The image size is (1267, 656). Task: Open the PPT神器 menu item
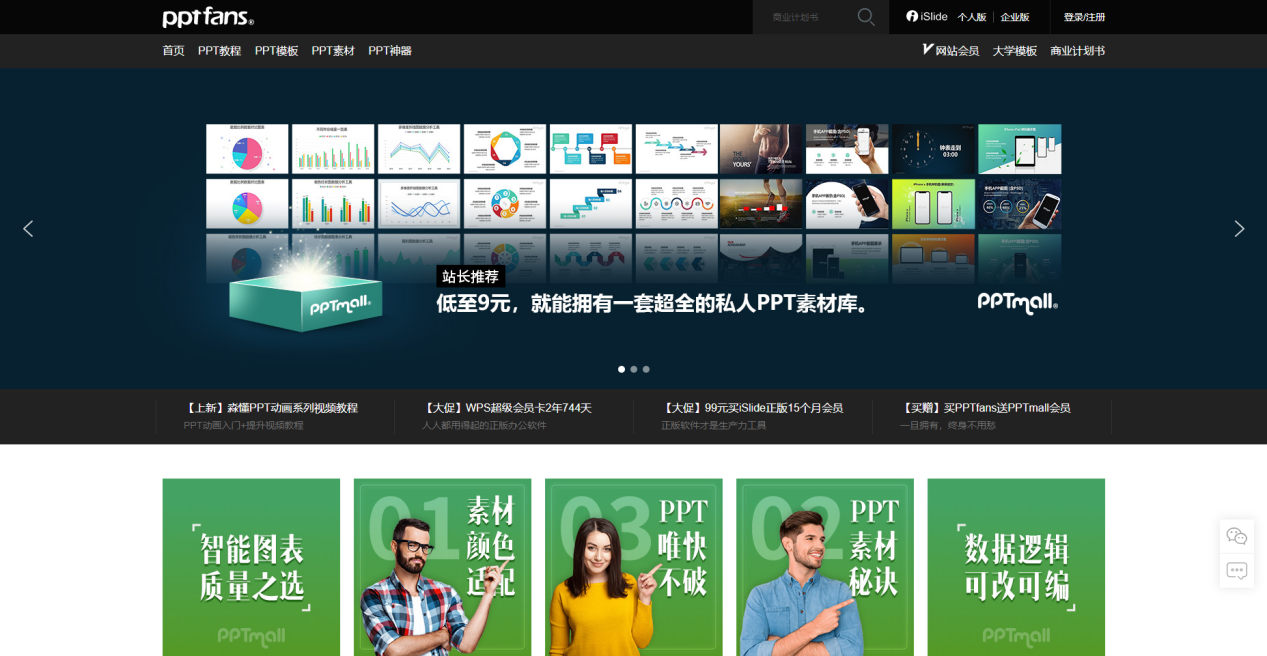[x=390, y=51]
